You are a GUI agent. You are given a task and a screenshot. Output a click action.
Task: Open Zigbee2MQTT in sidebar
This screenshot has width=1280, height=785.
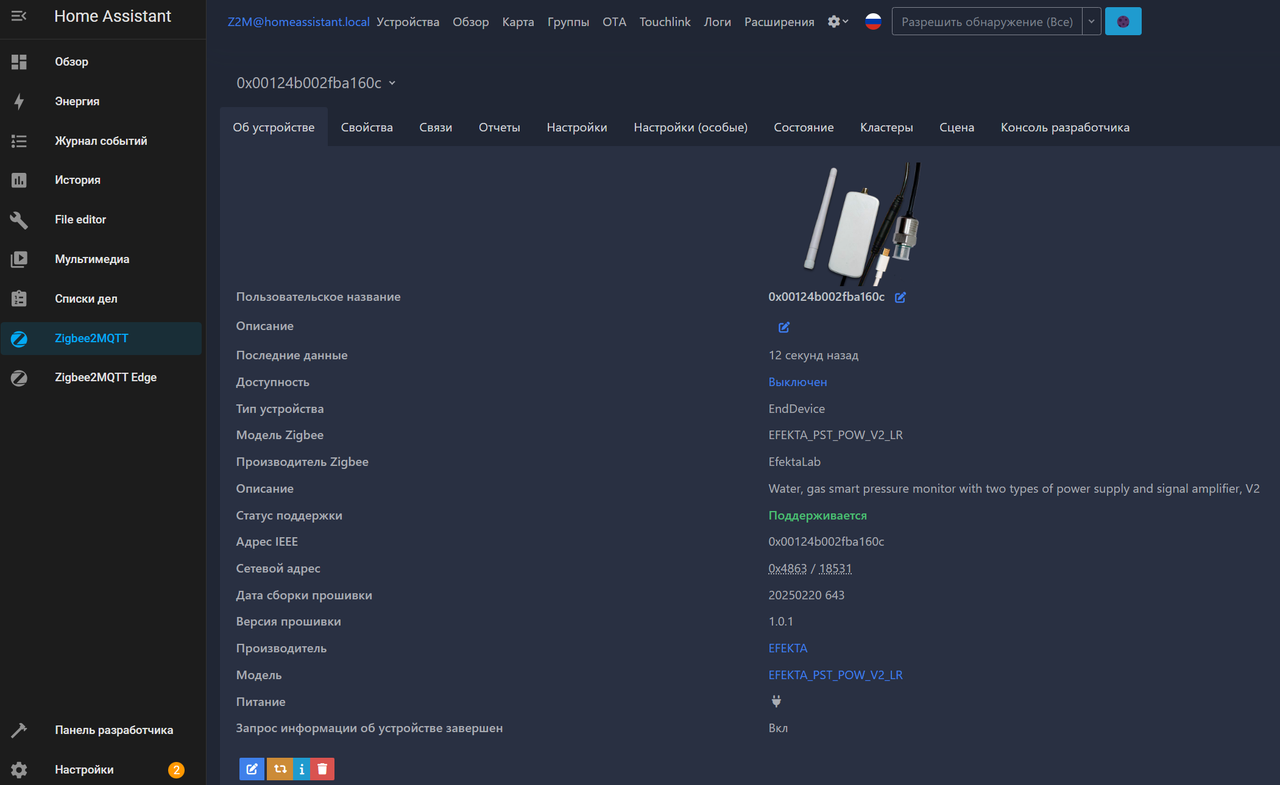pos(102,338)
